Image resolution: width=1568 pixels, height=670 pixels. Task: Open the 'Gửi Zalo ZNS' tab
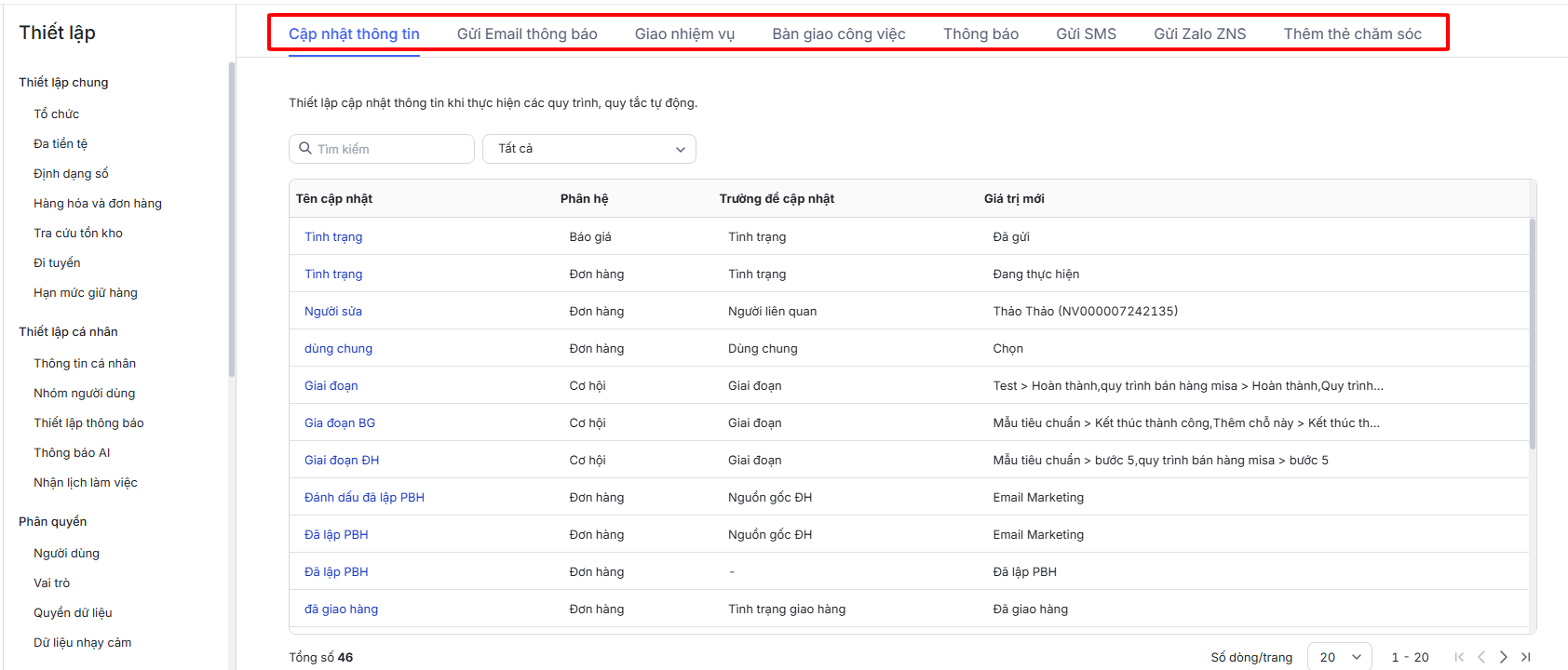coord(1199,34)
